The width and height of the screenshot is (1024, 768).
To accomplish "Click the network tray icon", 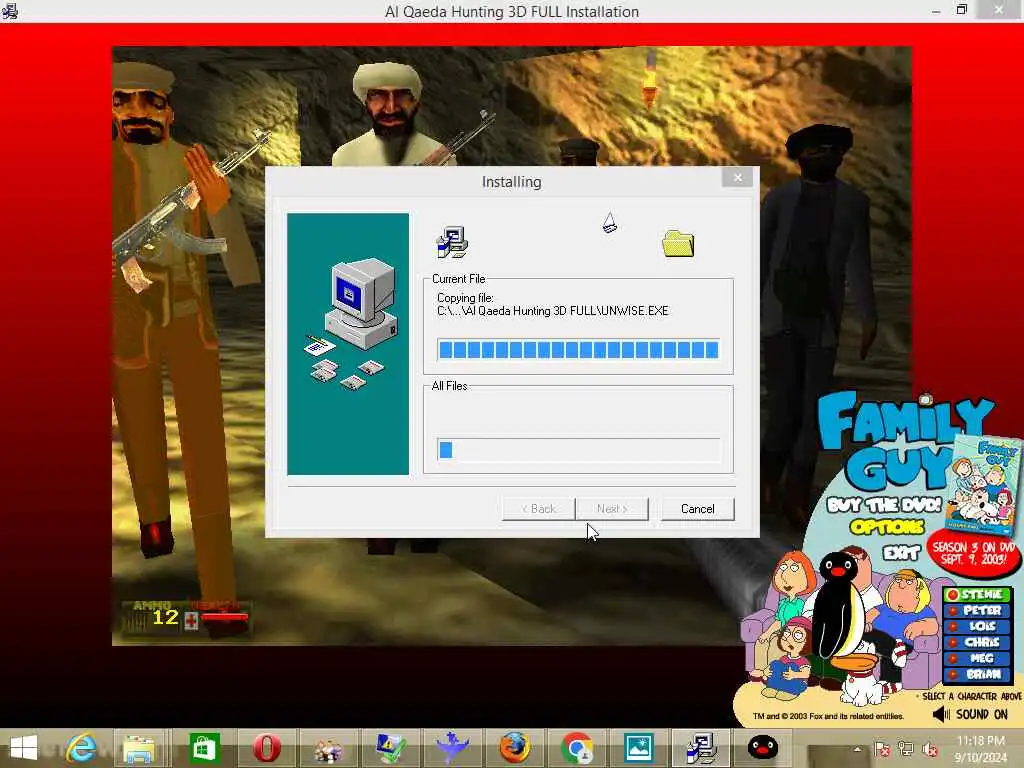I will (x=906, y=749).
